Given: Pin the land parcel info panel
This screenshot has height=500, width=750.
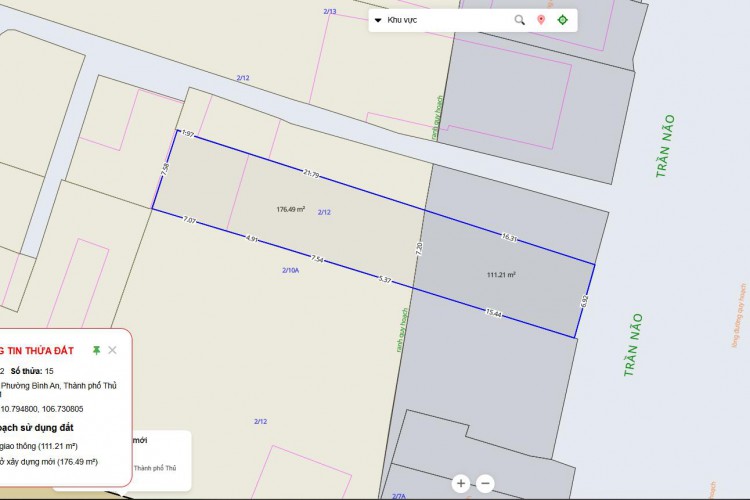Looking at the screenshot, I should [x=96, y=350].
